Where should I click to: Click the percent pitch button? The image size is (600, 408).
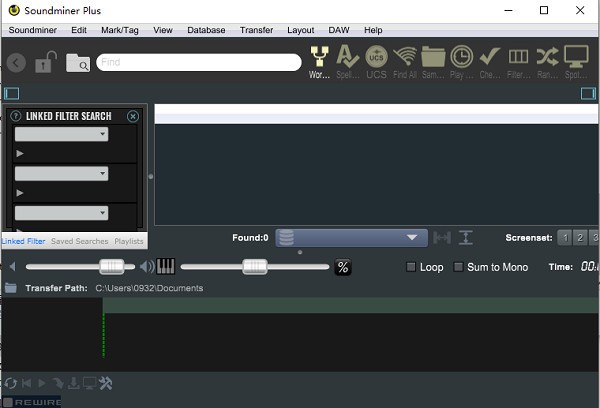pyautogui.click(x=342, y=267)
